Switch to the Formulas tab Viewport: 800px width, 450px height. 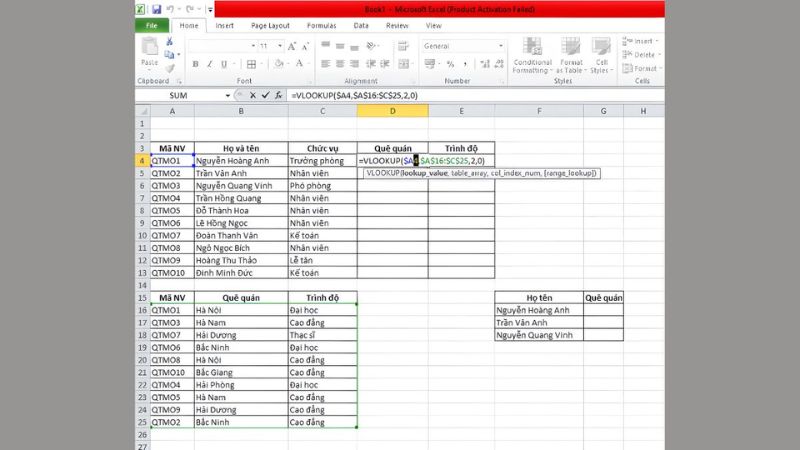click(321, 26)
